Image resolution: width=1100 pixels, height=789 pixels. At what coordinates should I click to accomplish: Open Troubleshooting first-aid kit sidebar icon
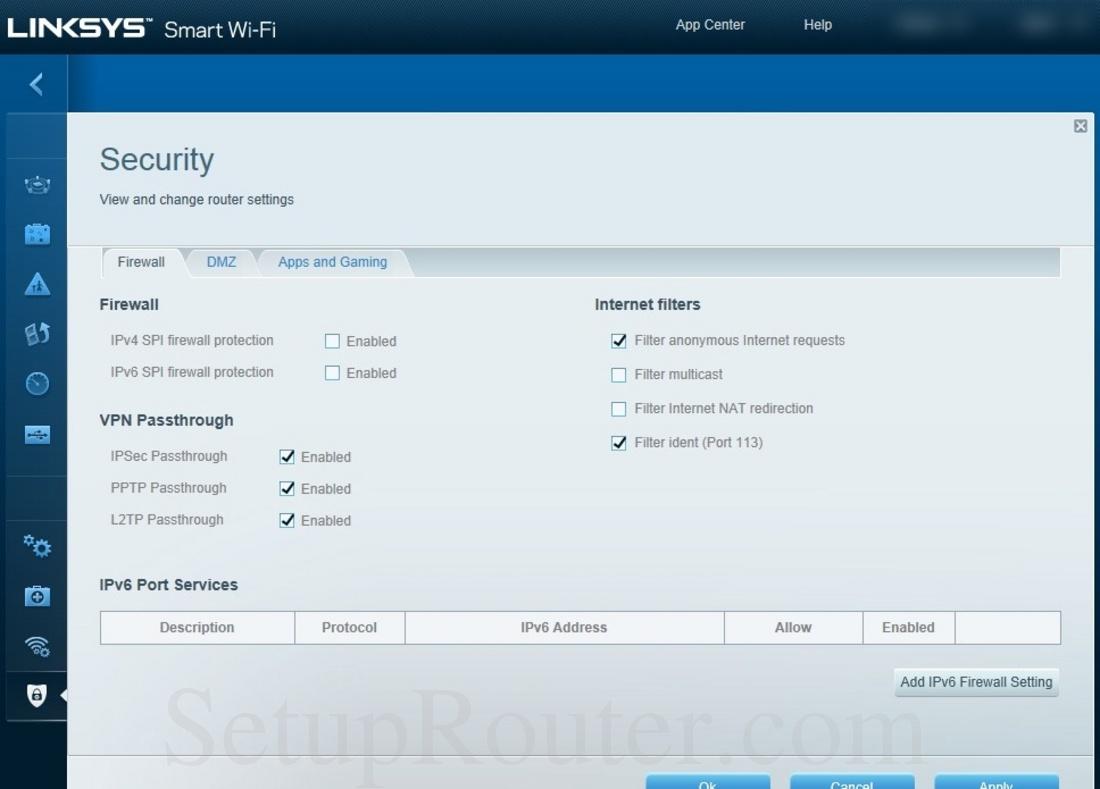coord(37,596)
